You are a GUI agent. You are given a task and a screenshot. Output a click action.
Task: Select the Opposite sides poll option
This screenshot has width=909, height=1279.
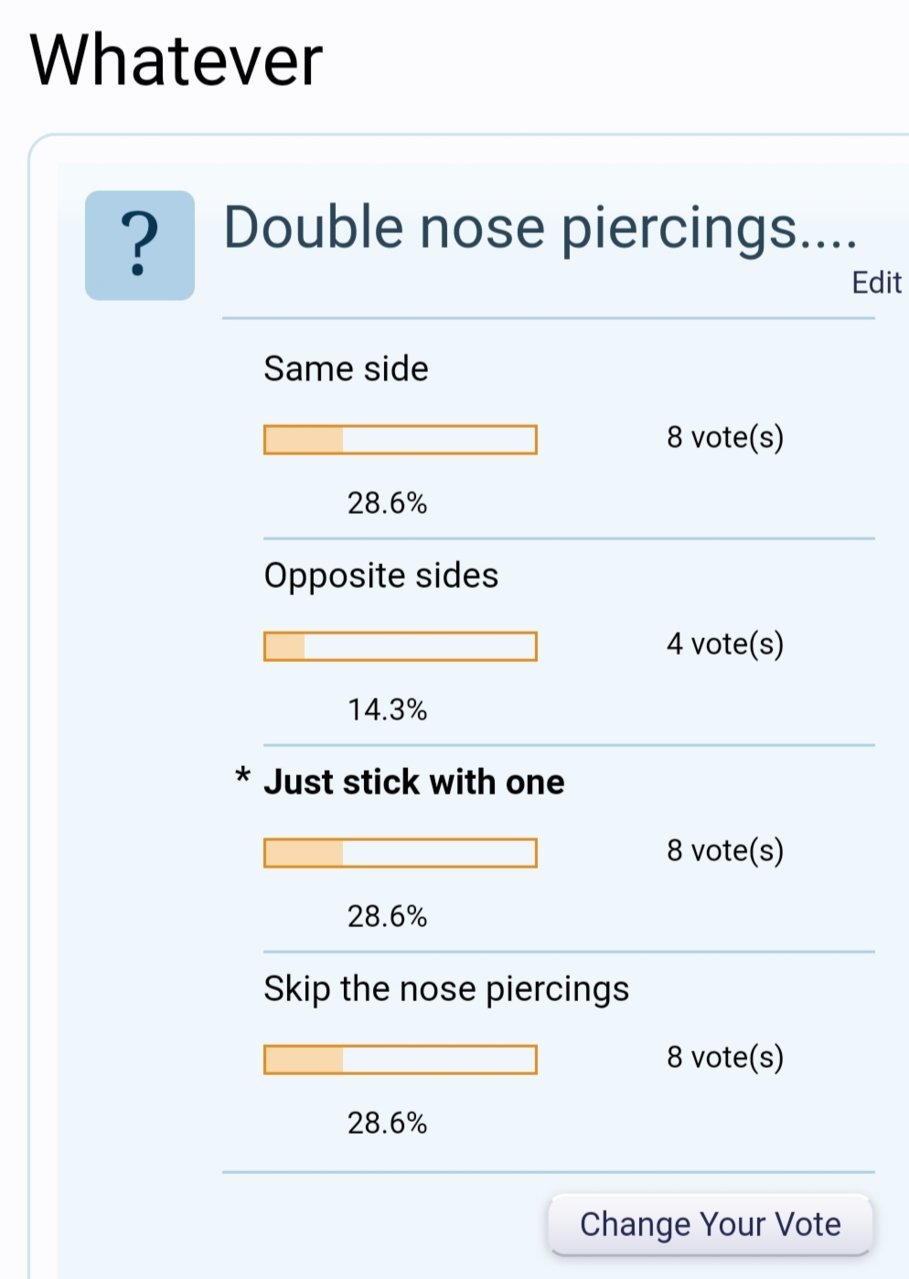point(381,575)
